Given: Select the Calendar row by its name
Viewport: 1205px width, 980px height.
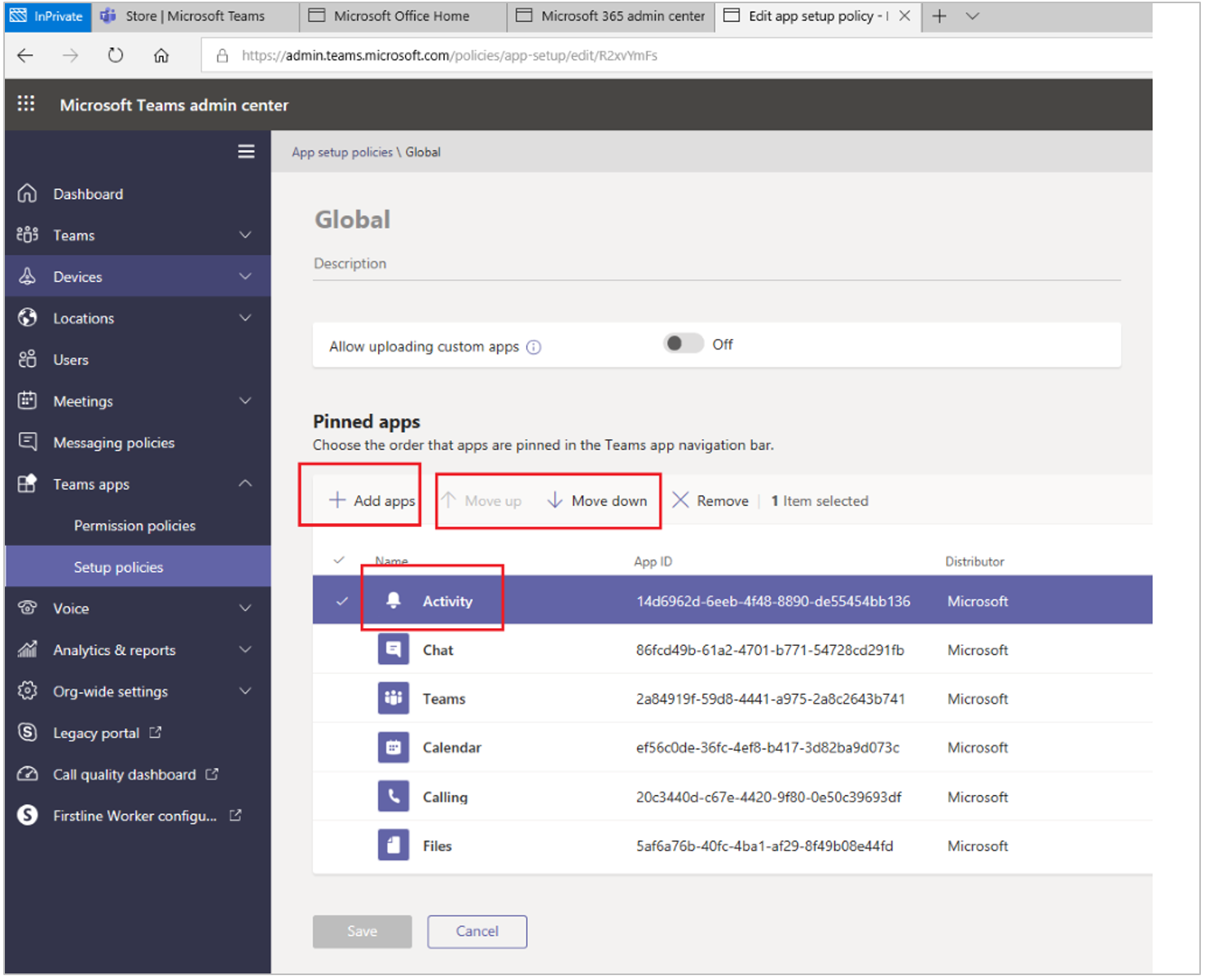Looking at the screenshot, I should pyautogui.click(x=452, y=748).
